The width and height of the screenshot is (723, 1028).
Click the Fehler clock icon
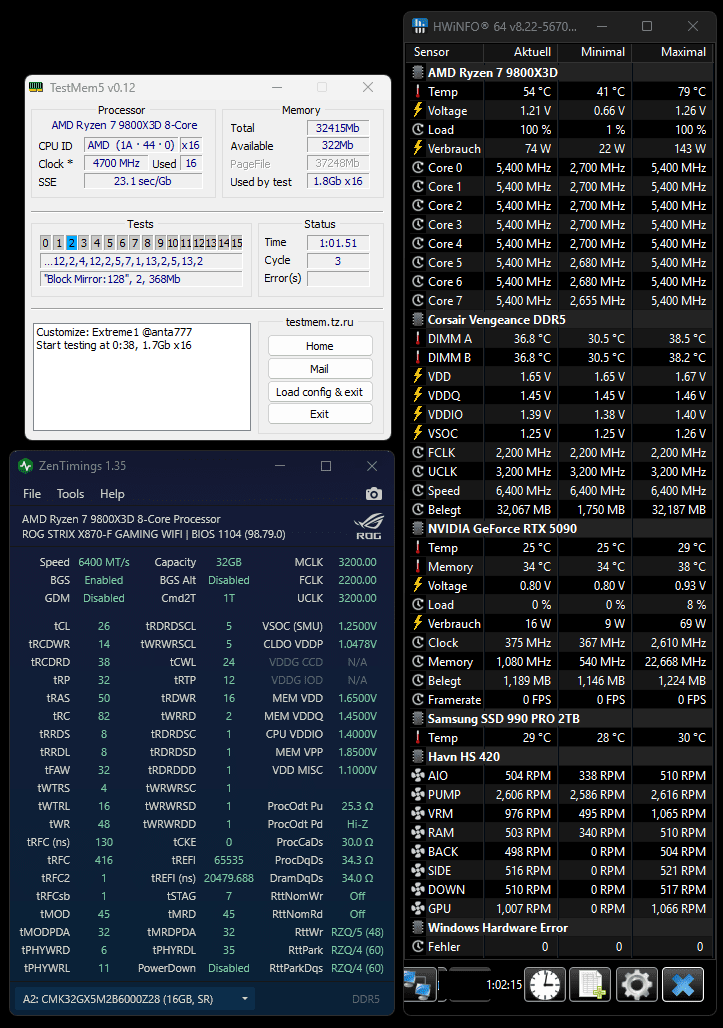point(418,947)
